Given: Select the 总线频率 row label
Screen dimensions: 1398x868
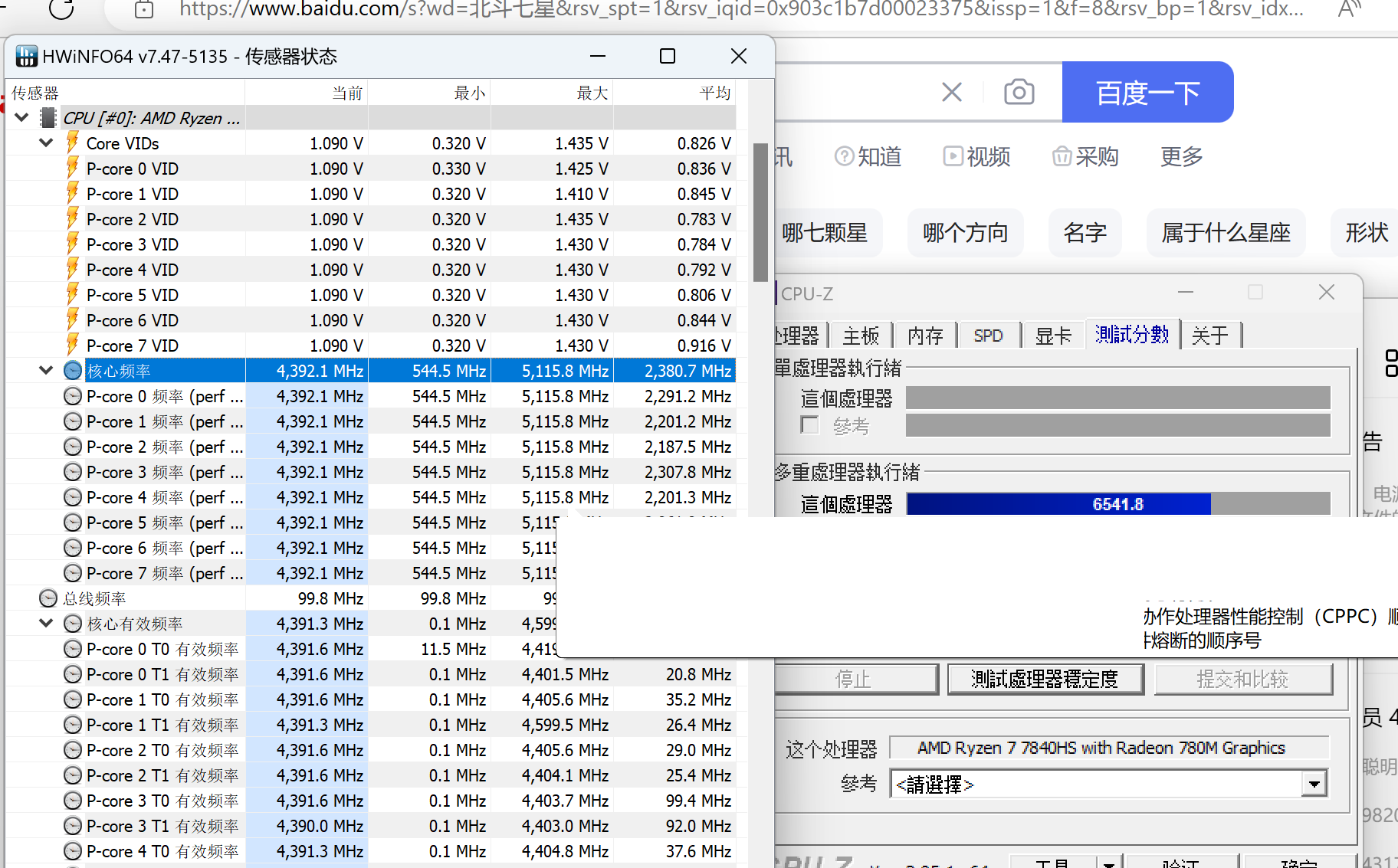Looking at the screenshot, I should tap(94, 598).
